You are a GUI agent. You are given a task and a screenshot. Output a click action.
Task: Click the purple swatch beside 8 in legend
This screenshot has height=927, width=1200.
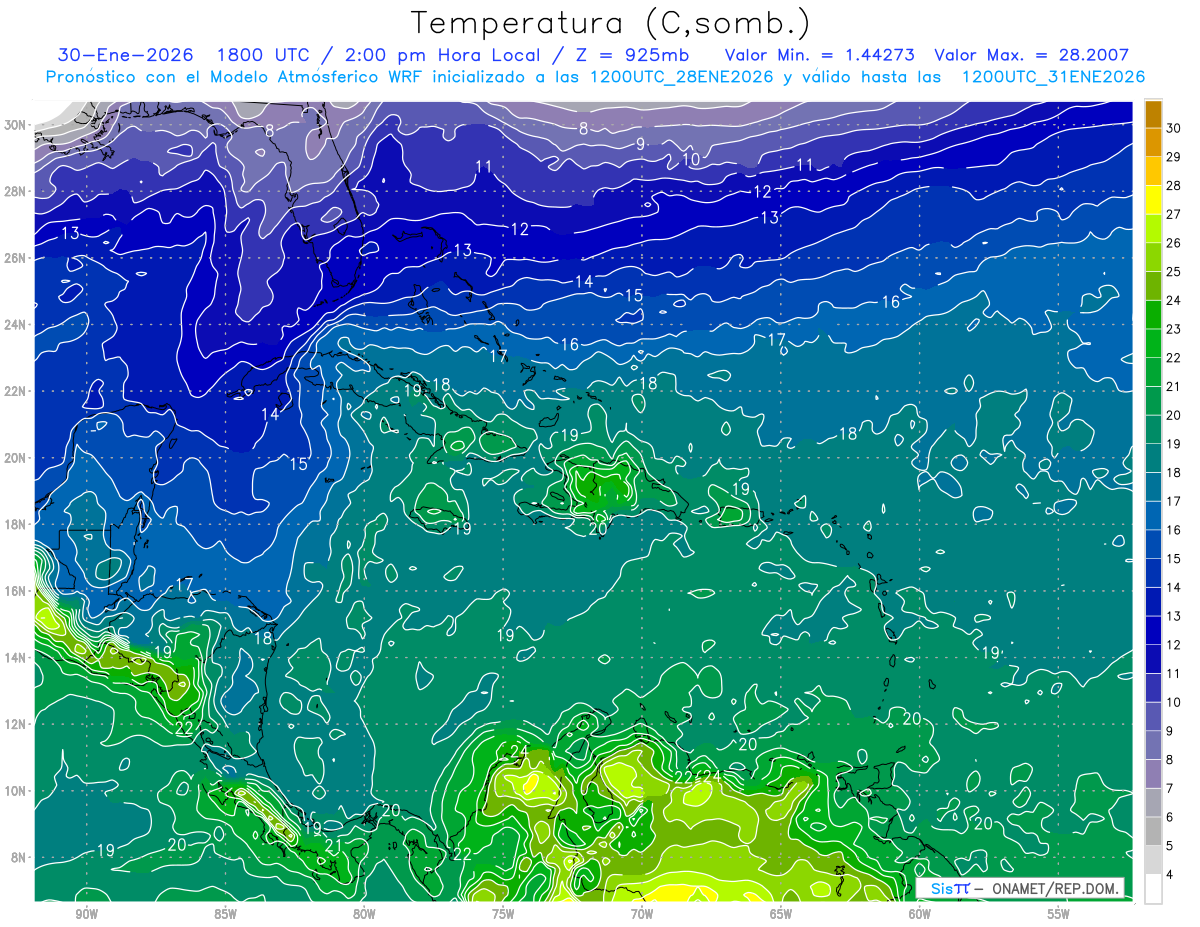1153,745
